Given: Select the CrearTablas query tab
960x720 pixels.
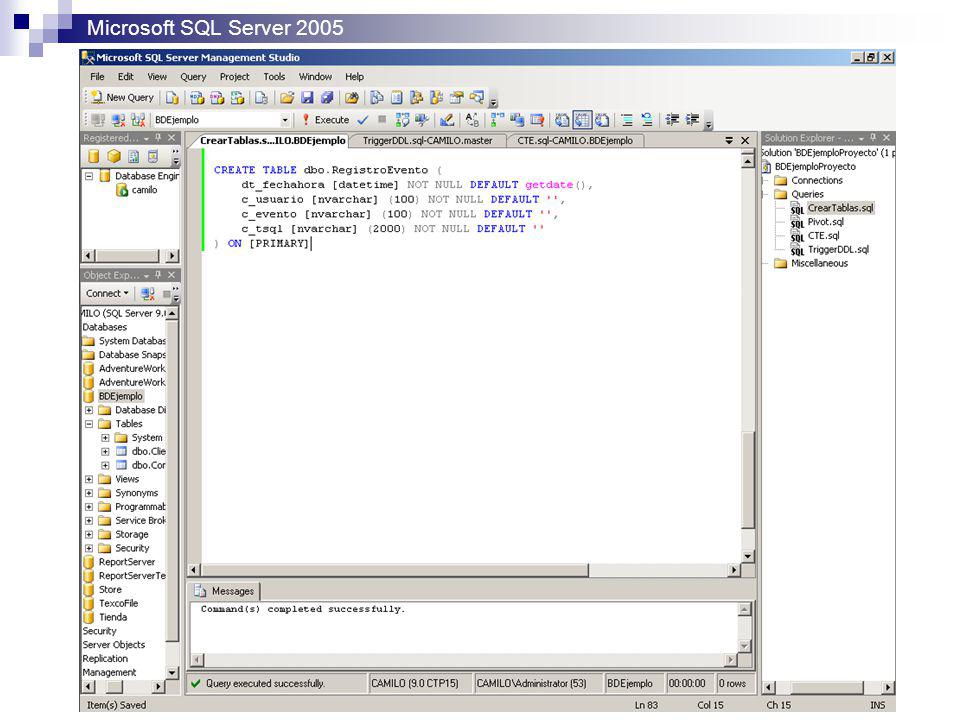Looking at the screenshot, I should click(272, 141).
